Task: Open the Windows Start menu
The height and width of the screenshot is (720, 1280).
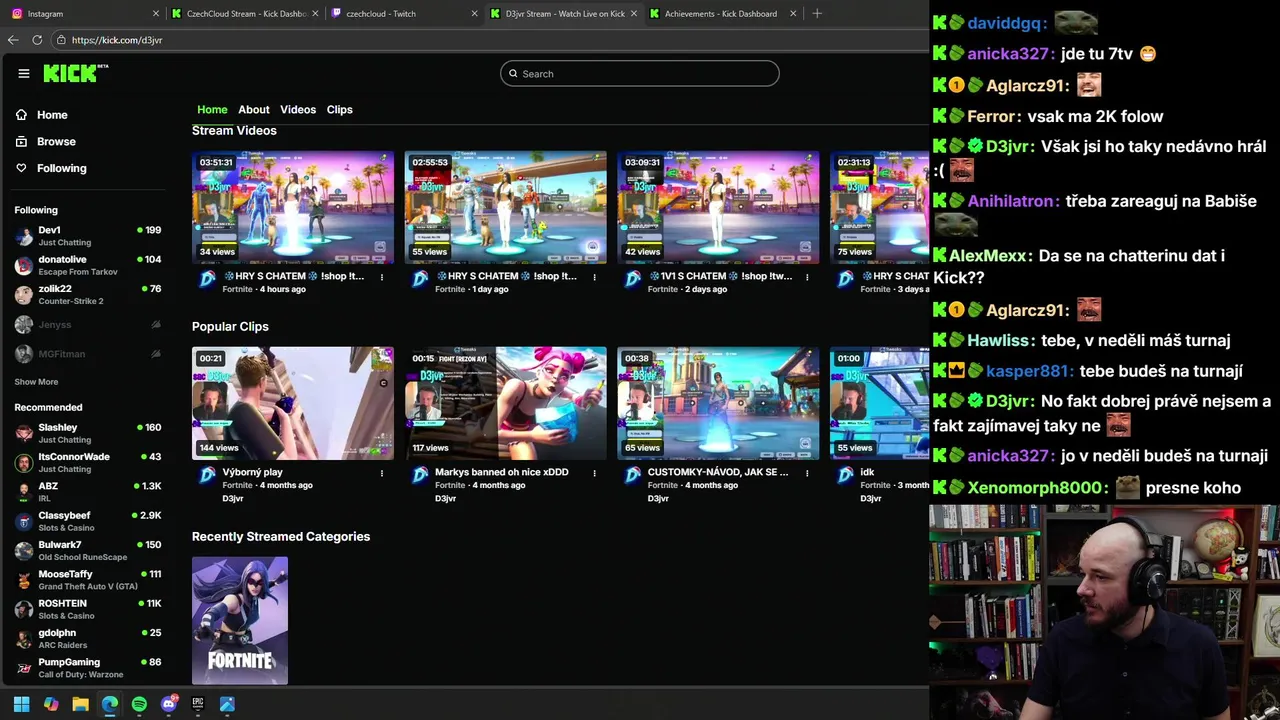Action: point(22,704)
